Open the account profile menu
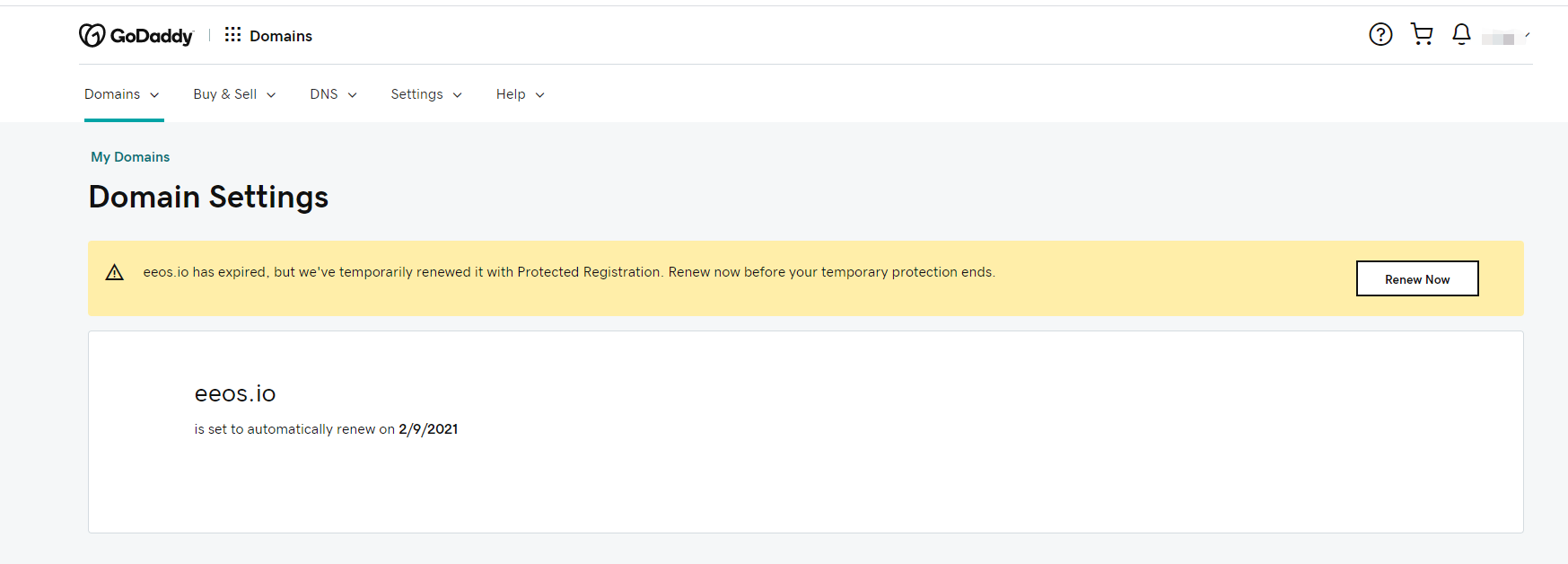The height and width of the screenshot is (564, 1568). pyautogui.click(x=1506, y=37)
